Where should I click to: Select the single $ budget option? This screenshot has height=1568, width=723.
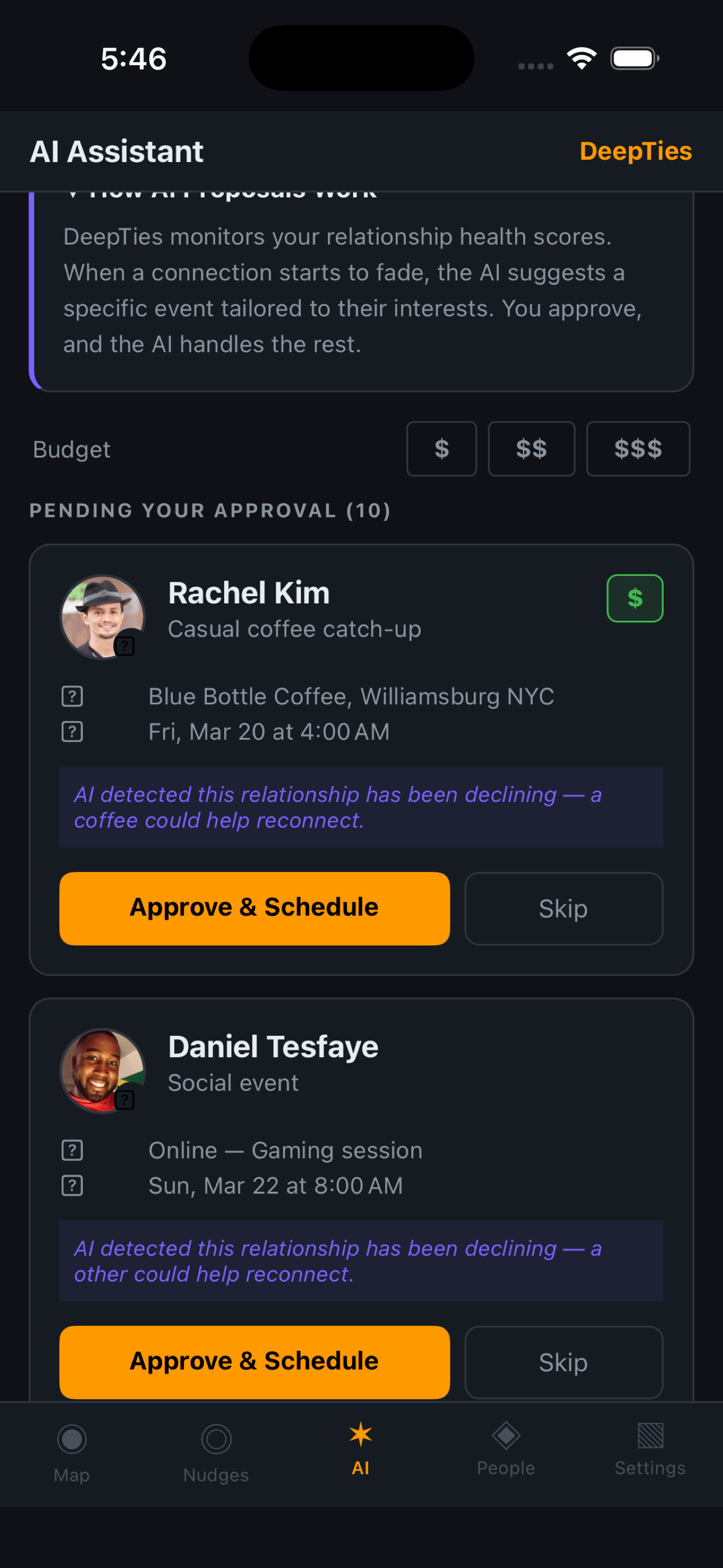441,449
